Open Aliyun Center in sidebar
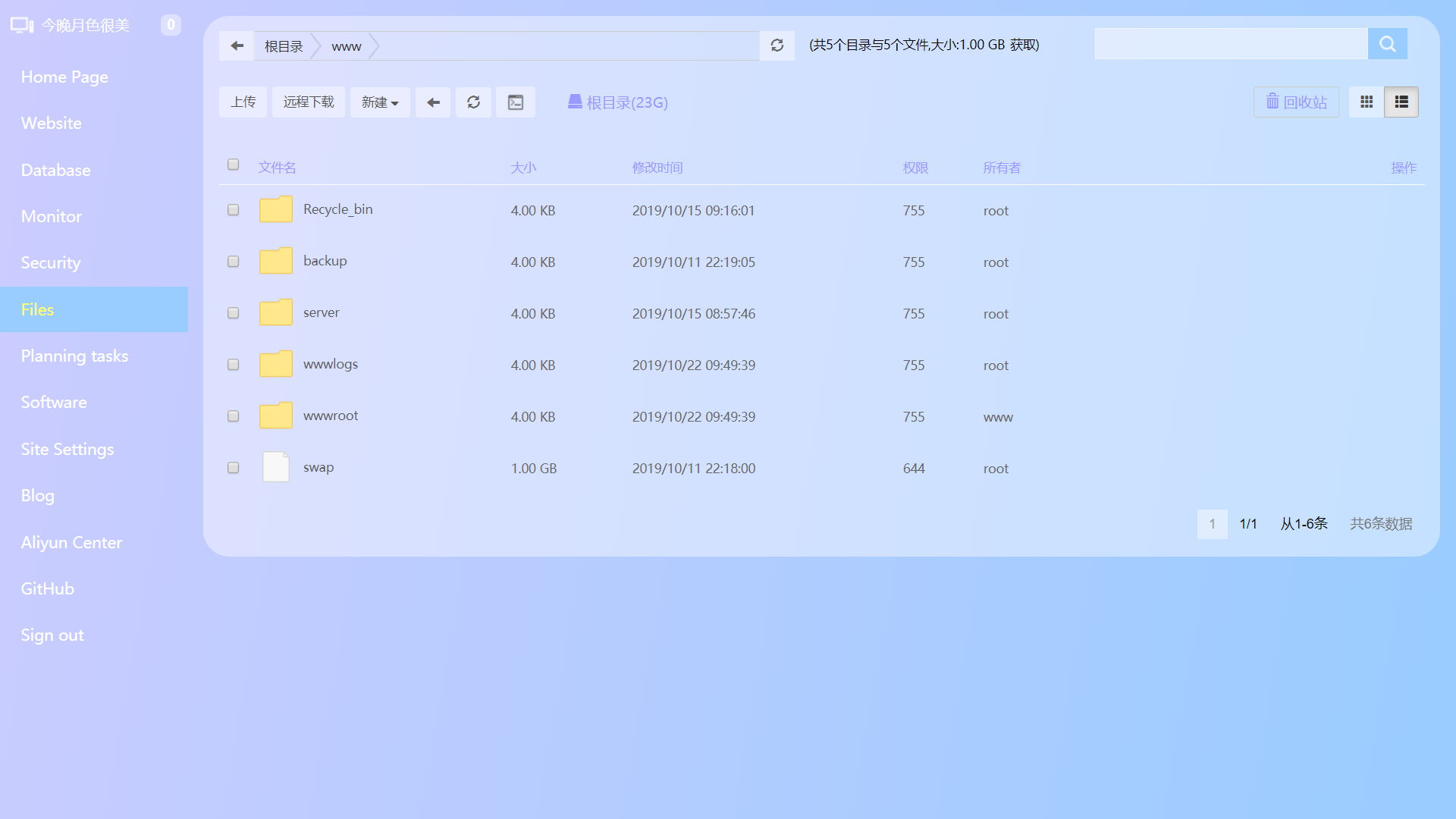 71,542
